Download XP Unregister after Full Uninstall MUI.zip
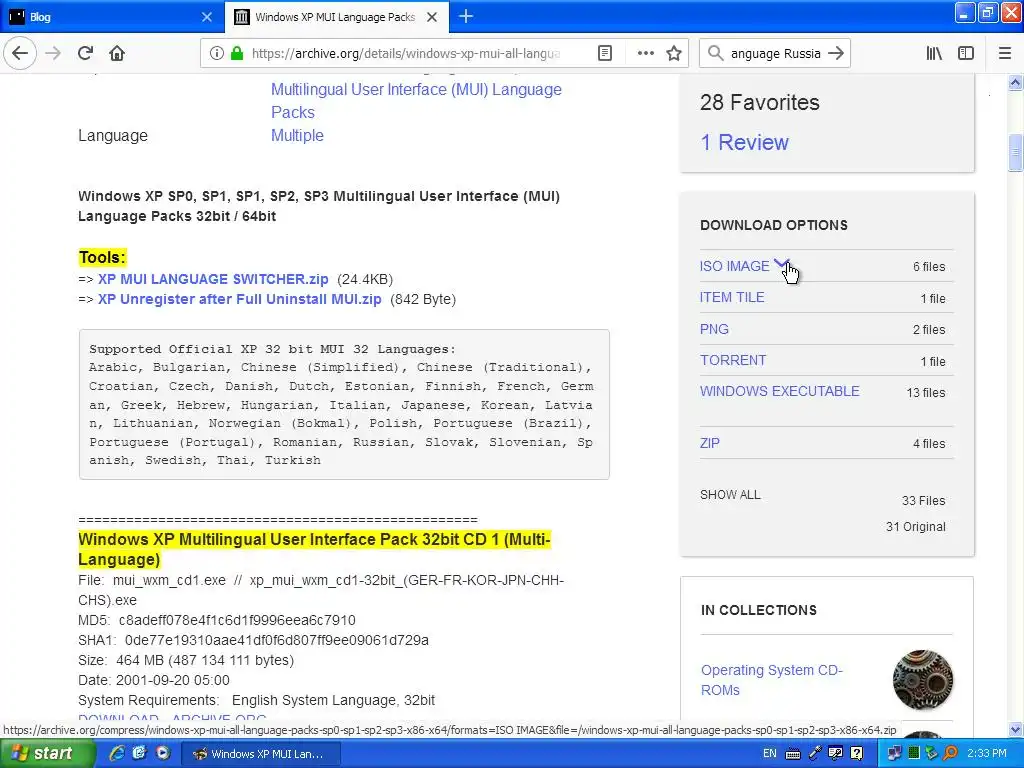This screenshot has width=1024, height=768. (x=240, y=299)
